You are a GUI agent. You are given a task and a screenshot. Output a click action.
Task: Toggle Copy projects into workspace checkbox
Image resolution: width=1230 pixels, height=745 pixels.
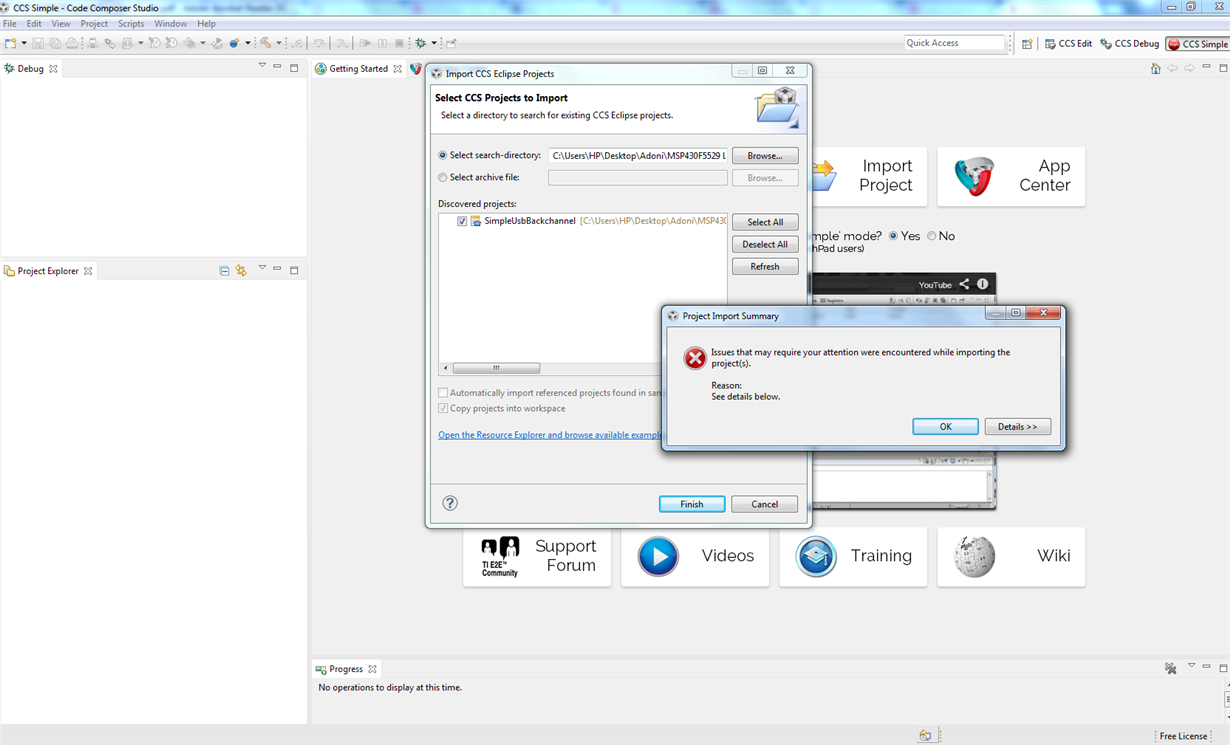pyautogui.click(x=443, y=408)
